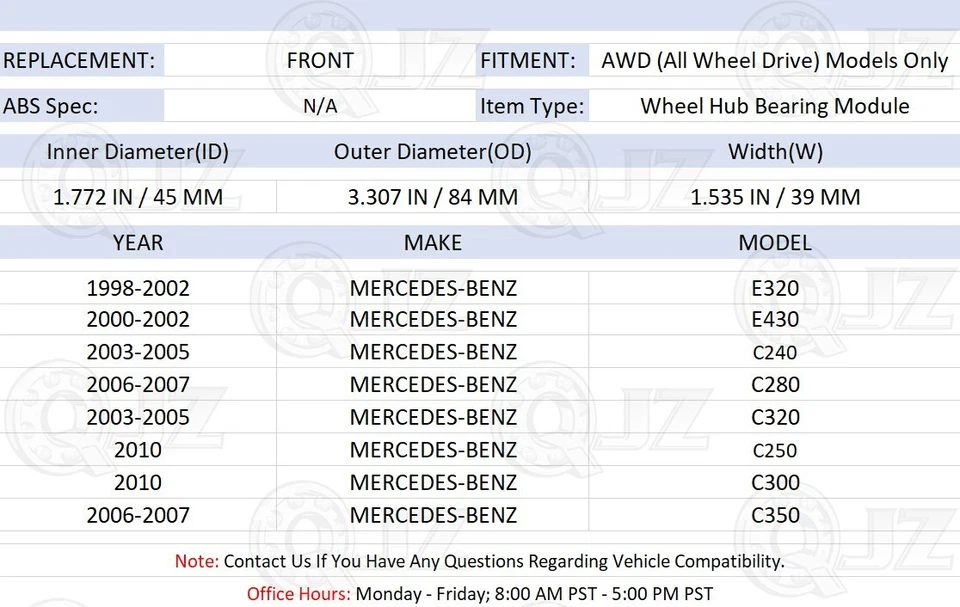The image size is (960, 607).
Task: Select the C350 model cell
Action: click(775, 515)
